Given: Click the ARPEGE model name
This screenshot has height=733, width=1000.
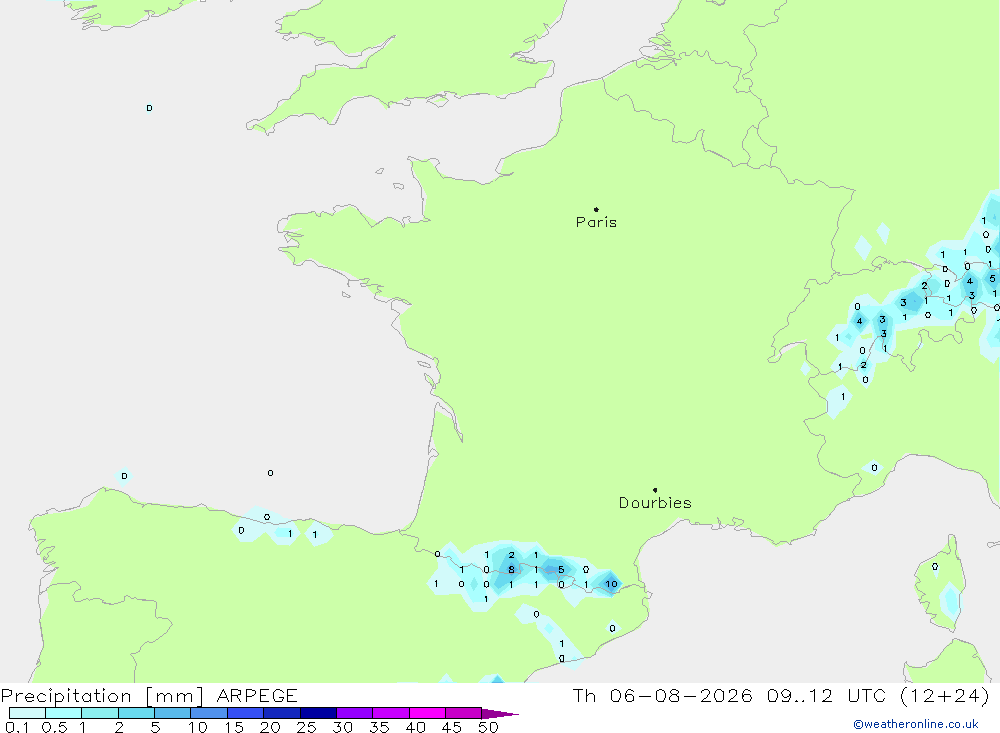Looking at the screenshot, I should (x=257, y=695).
